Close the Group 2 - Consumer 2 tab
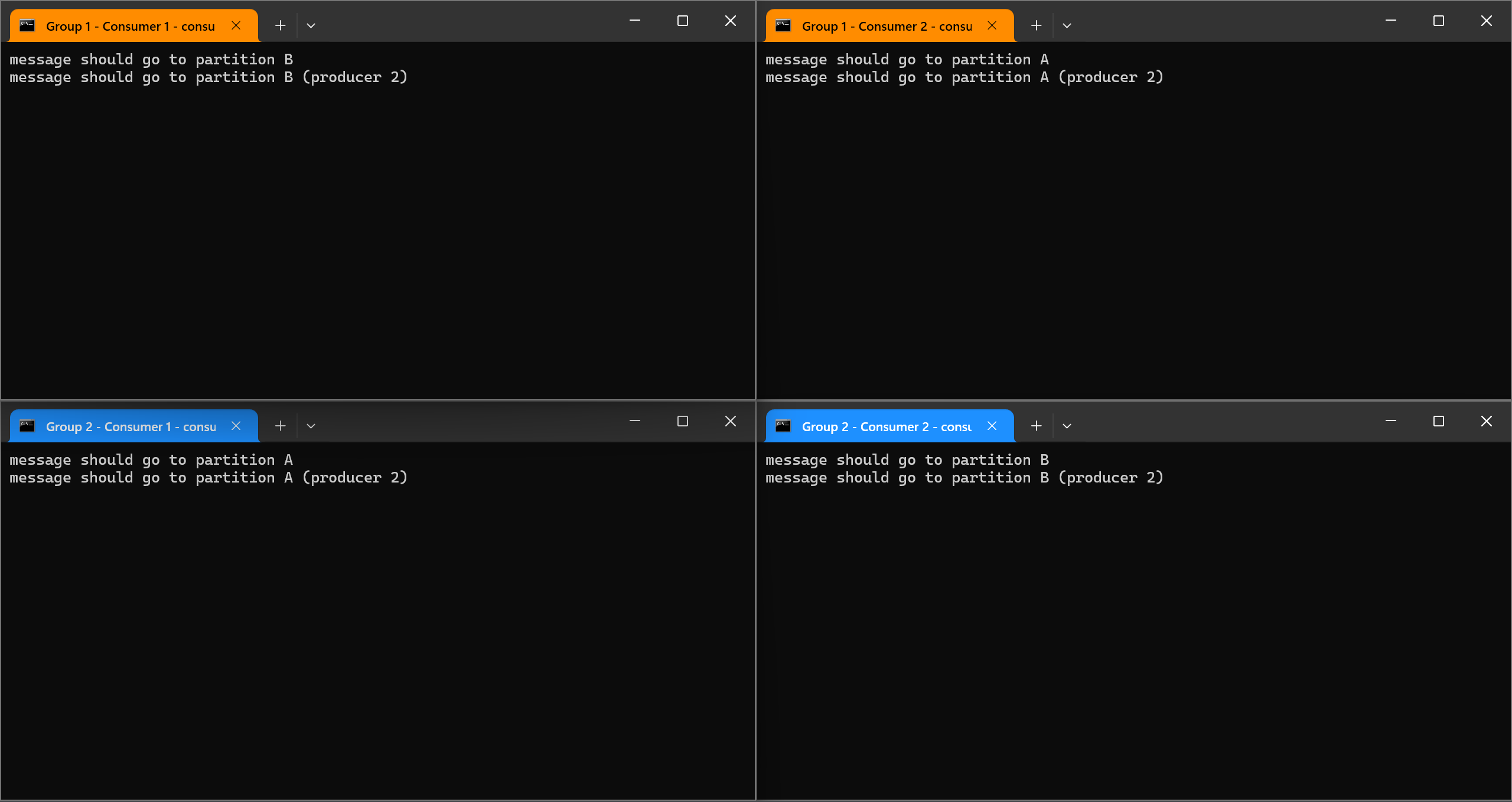Viewport: 1512px width, 802px height. click(x=992, y=426)
